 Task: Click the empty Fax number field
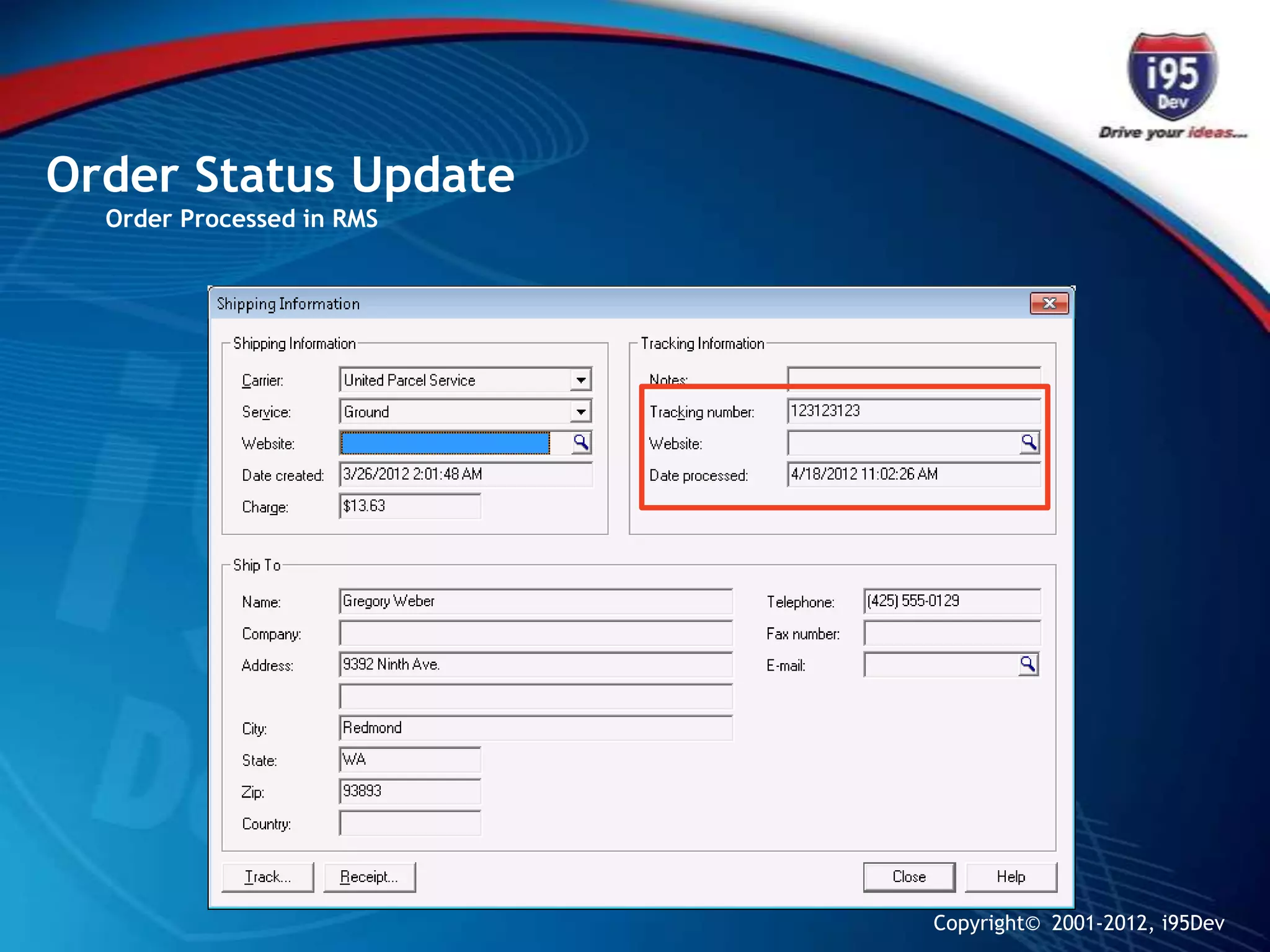952,633
